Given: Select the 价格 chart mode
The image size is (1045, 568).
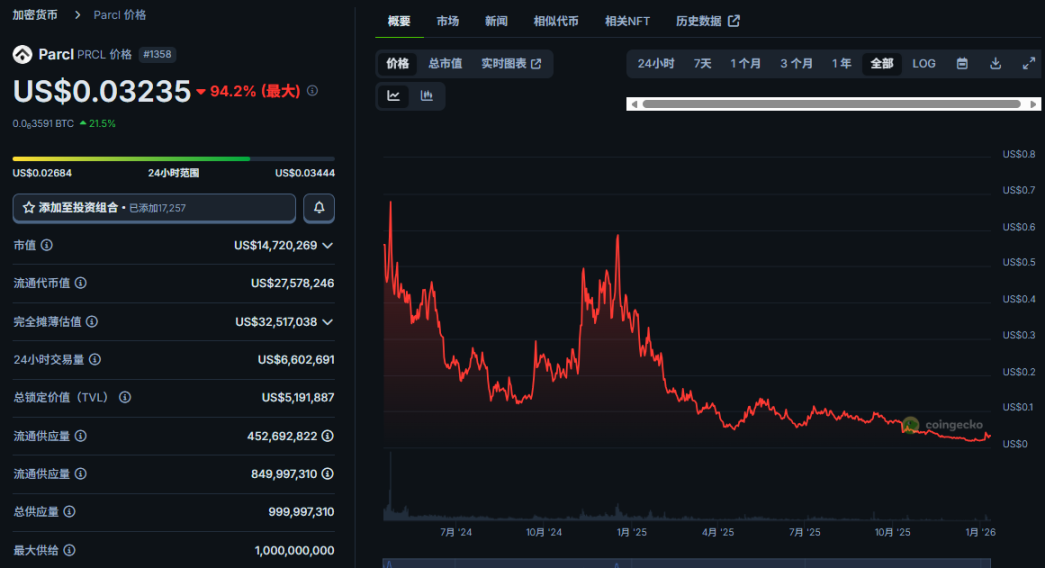Looking at the screenshot, I should coord(398,63).
